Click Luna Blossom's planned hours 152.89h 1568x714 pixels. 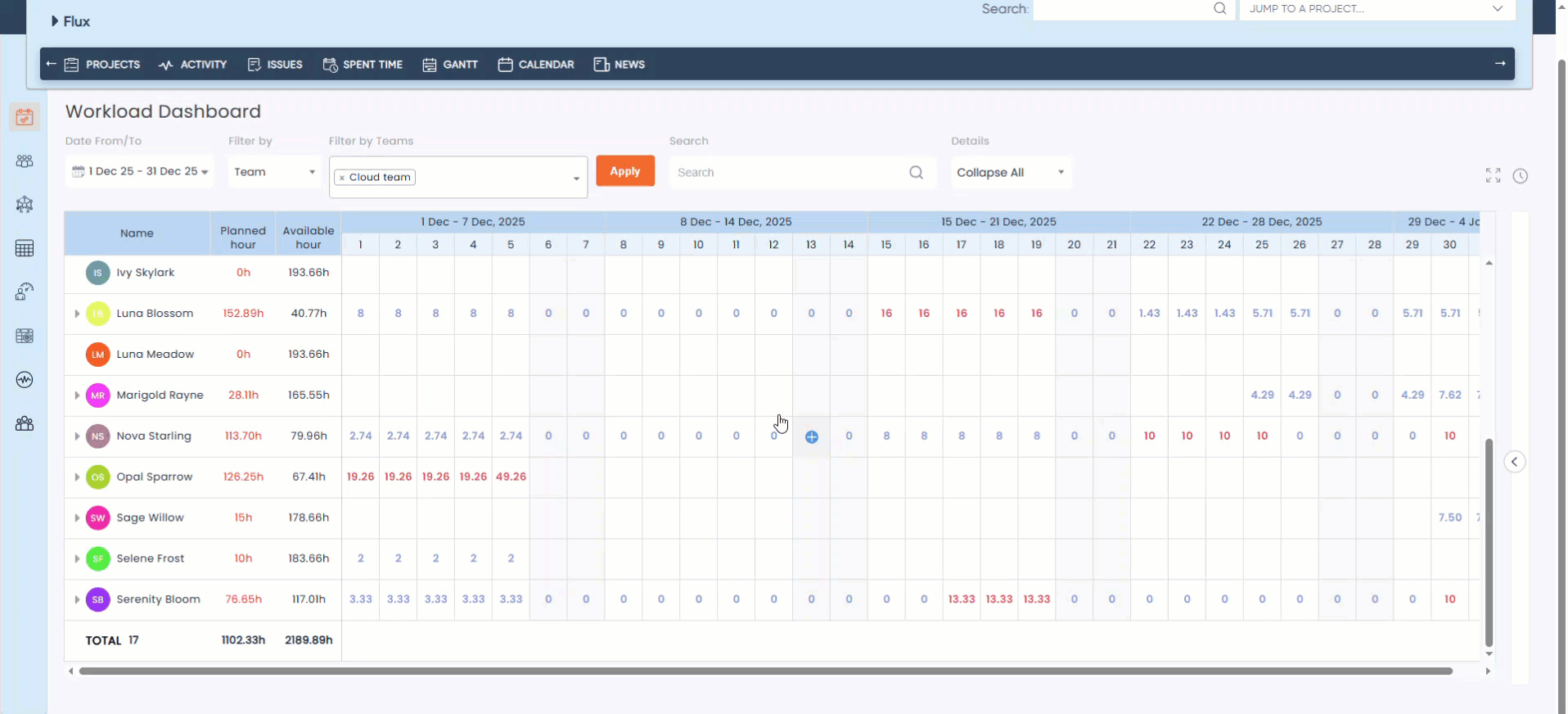tap(243, 314)
